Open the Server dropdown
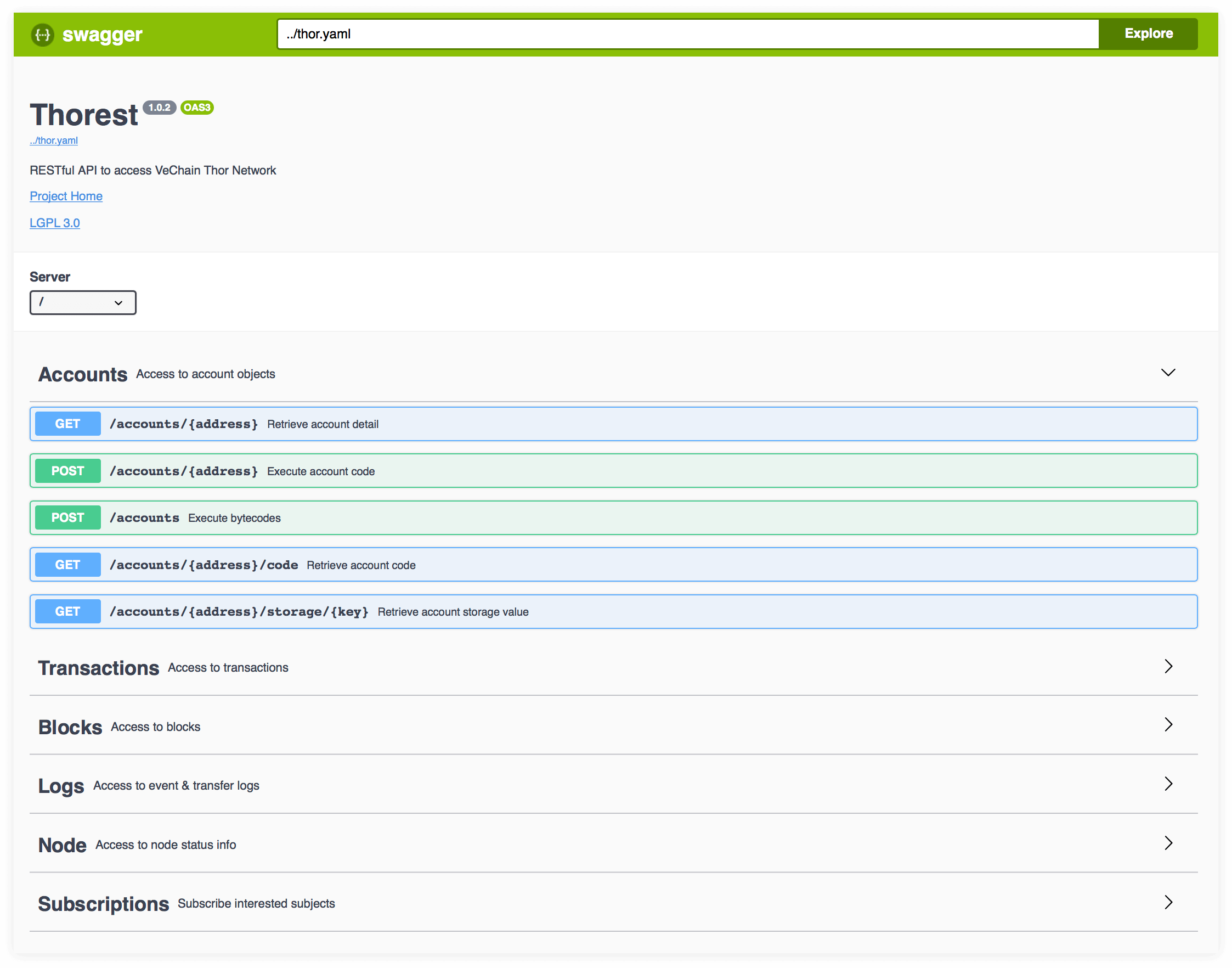1232x968 pixels. [x=83, y=303]
